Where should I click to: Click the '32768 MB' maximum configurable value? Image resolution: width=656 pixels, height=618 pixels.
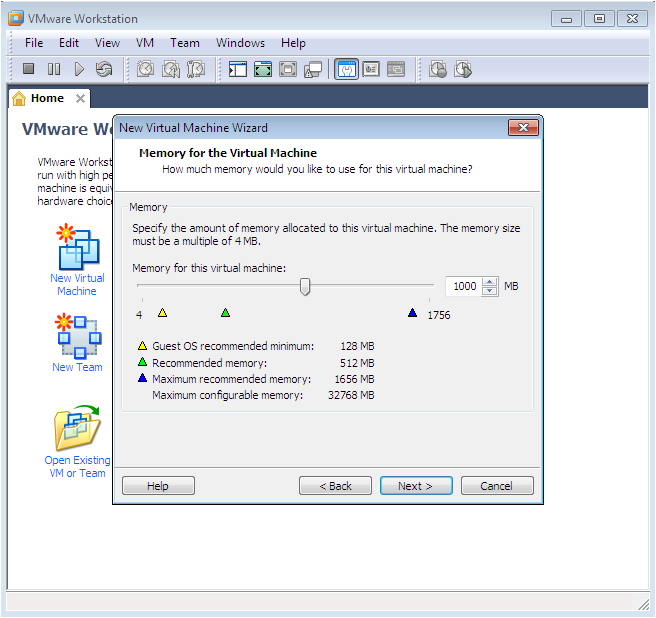tap(351, 395)
